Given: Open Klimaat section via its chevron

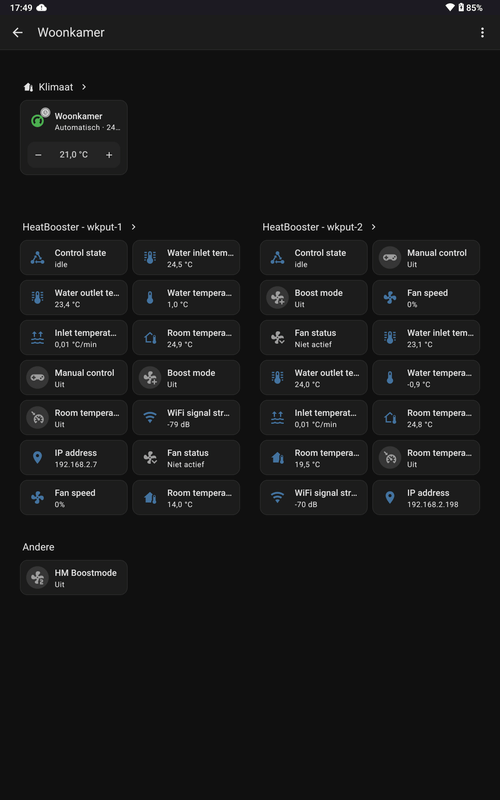Looking at the screenshot, I should (x=84, y=87).
